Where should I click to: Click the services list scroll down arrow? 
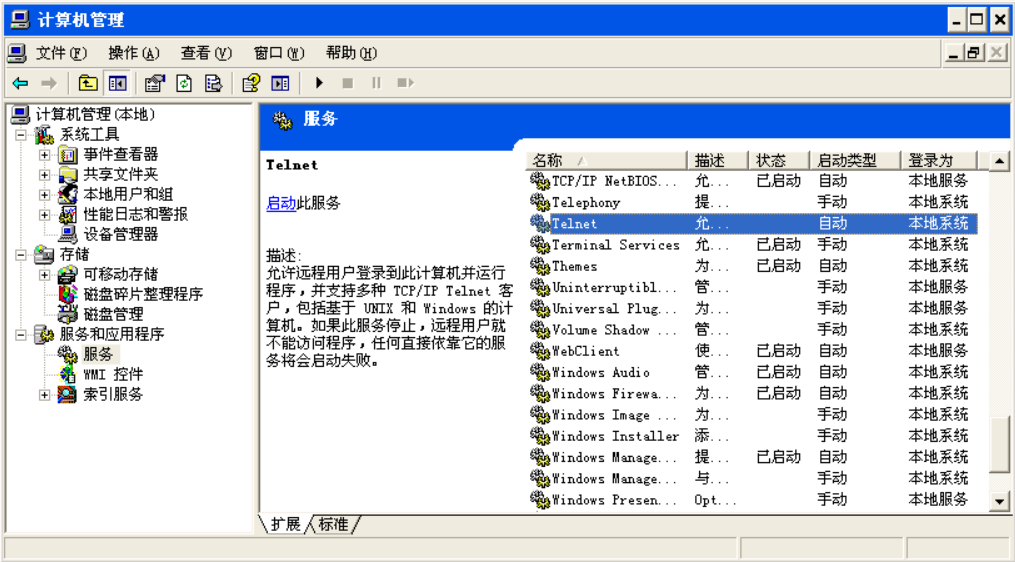[x=999, y=500]
